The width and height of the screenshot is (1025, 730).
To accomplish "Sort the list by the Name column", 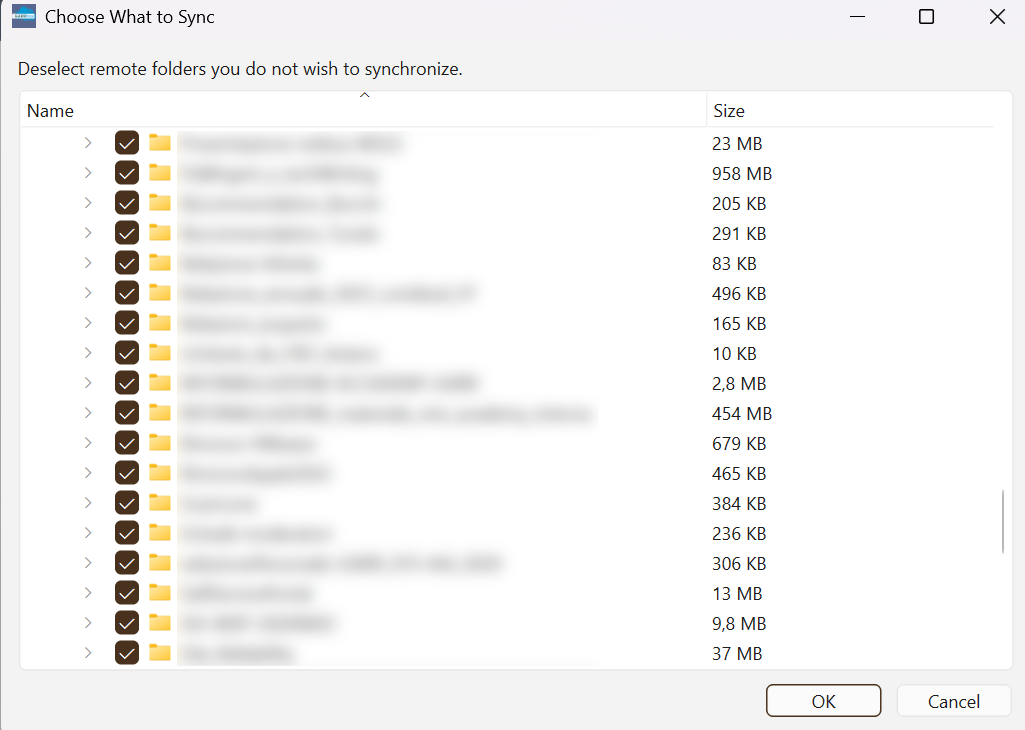I will tap(50, 110).
